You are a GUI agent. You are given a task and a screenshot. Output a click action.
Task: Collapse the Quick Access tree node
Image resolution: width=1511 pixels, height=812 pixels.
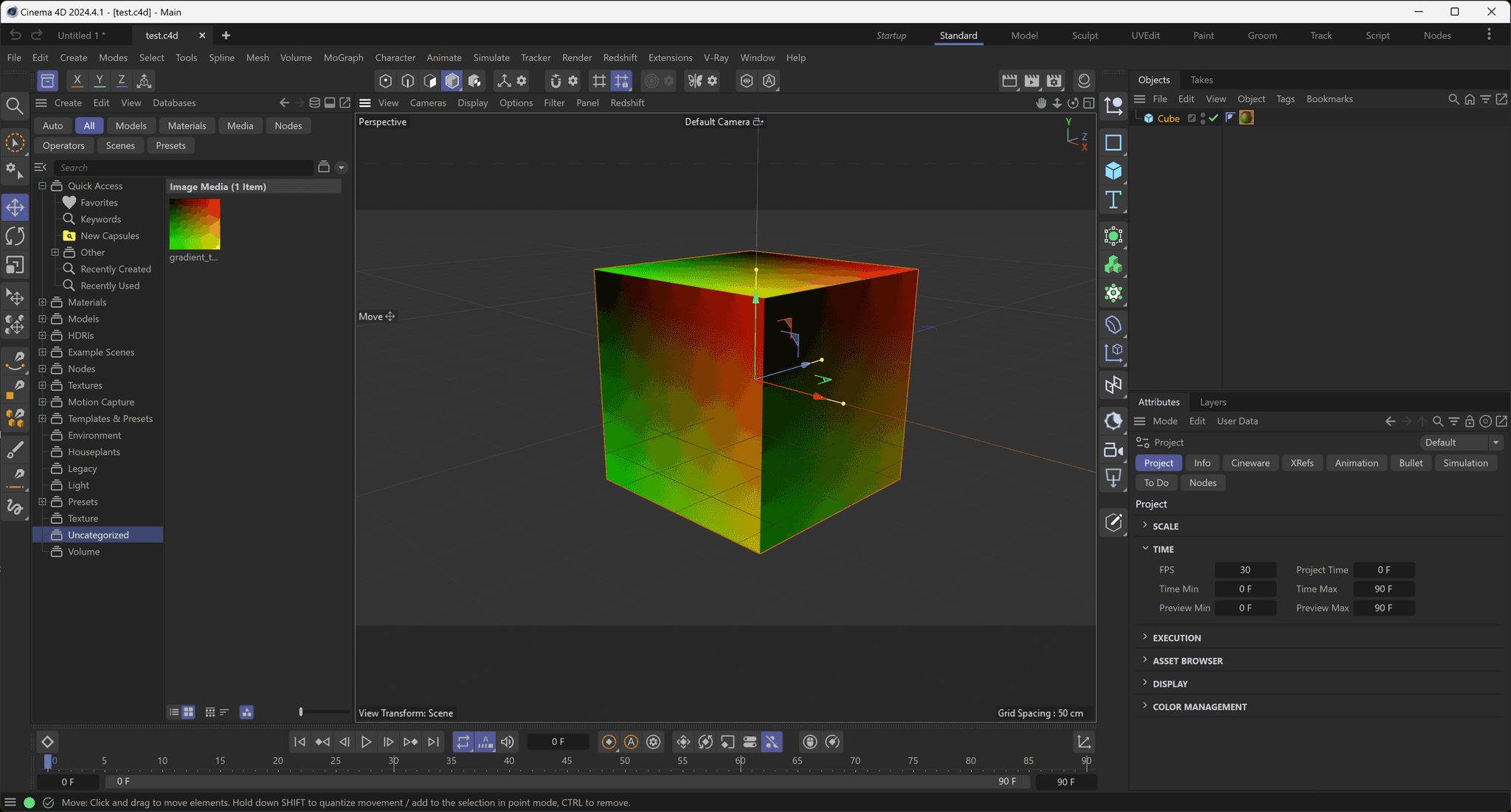point(42,186)
